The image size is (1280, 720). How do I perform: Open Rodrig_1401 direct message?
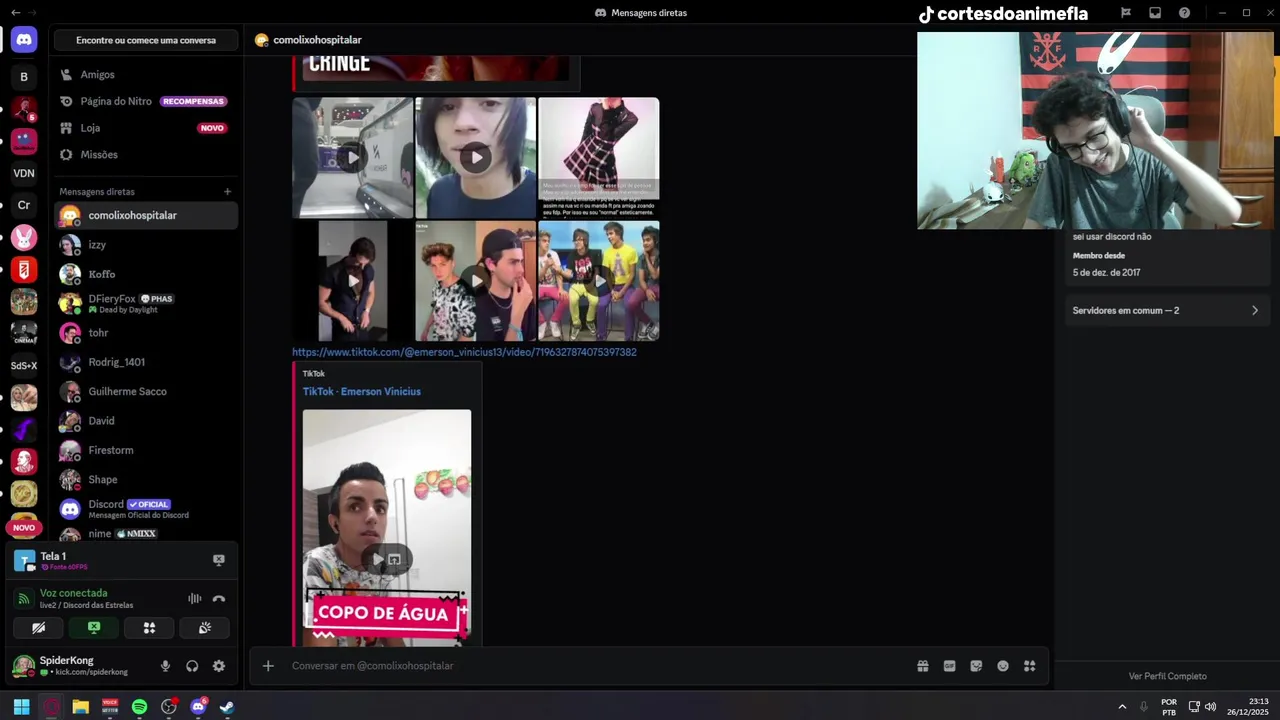pyautogui.click(x=147, y=362)
